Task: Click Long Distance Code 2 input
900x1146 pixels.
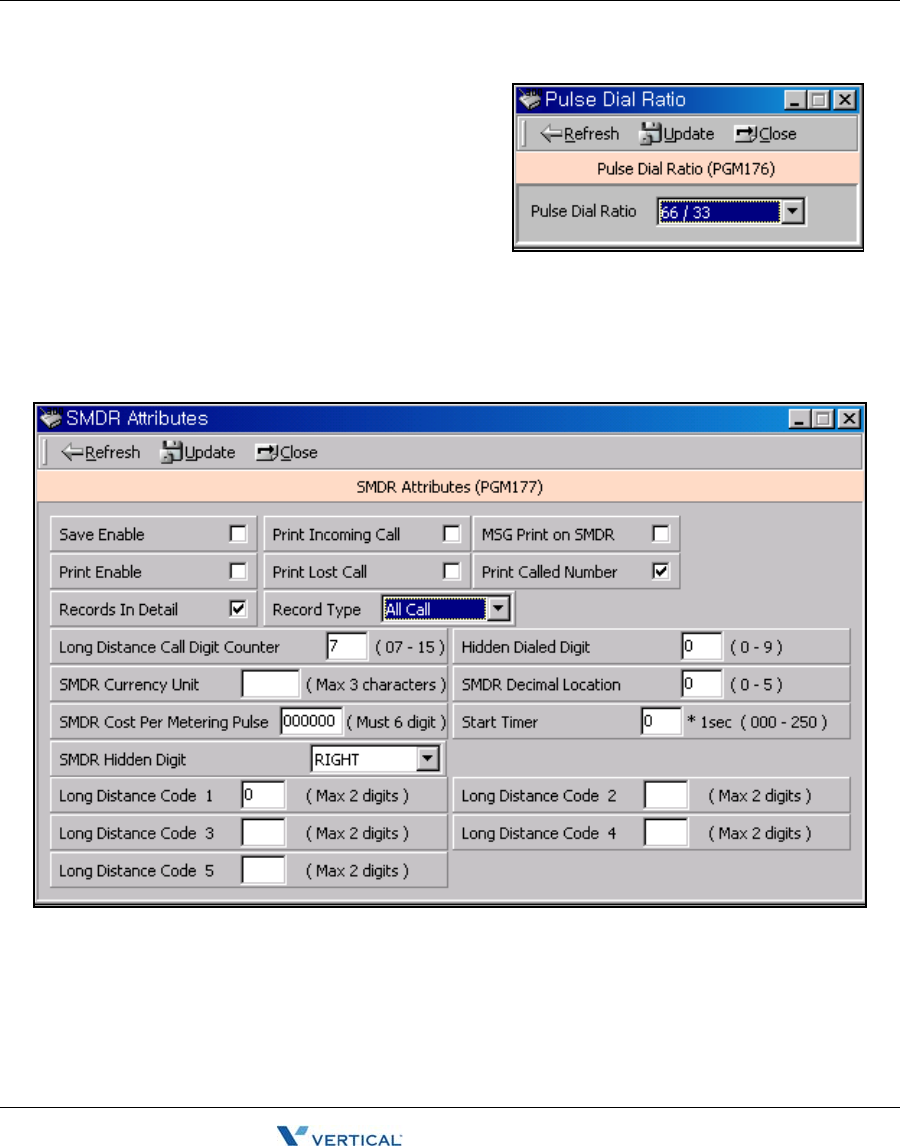Action: tap(666, 795)
